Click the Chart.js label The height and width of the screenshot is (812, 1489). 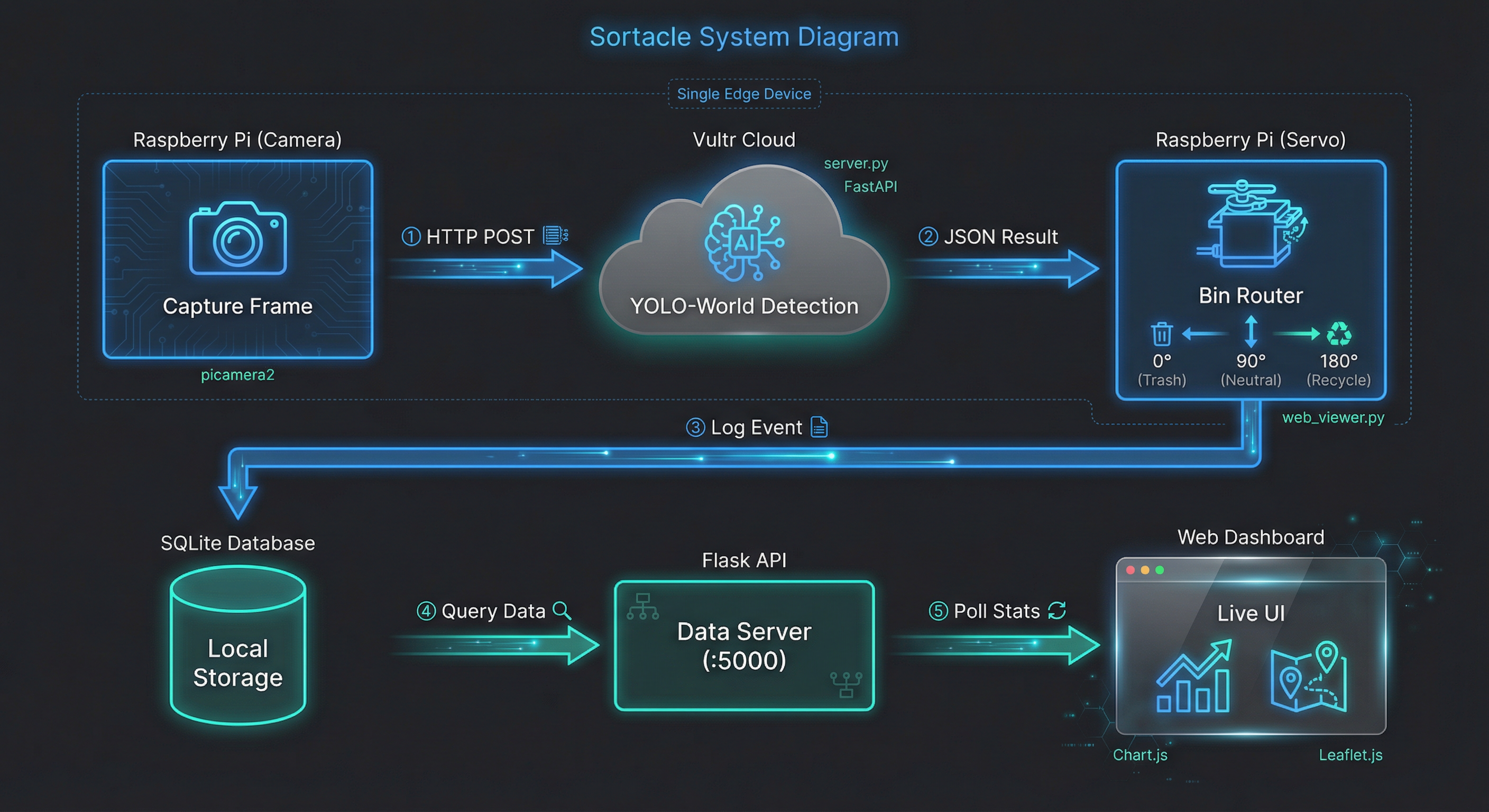pyautogui.click(x=1140, y=755)
